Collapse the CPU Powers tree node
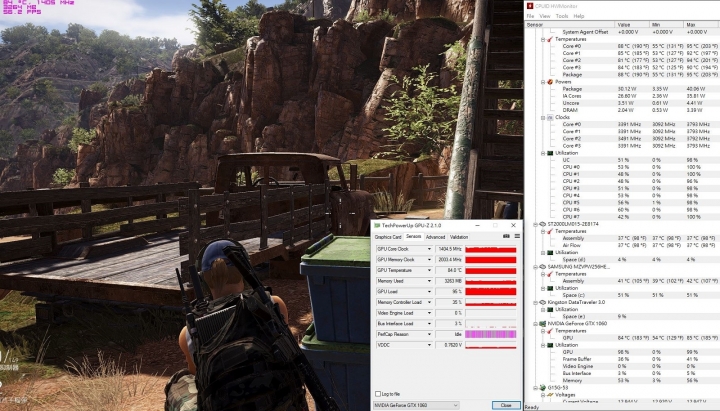The image size is (720, 411). pos(543,82)
